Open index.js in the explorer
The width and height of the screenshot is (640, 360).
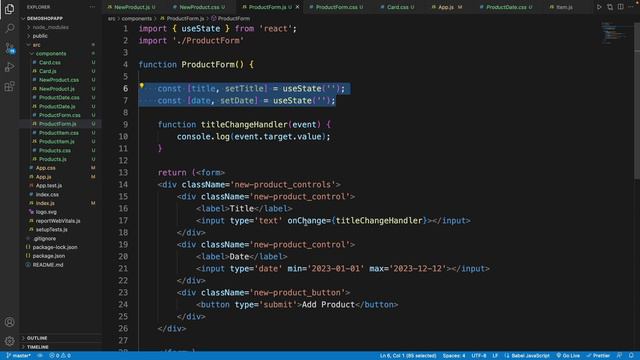tap(45, 203)
